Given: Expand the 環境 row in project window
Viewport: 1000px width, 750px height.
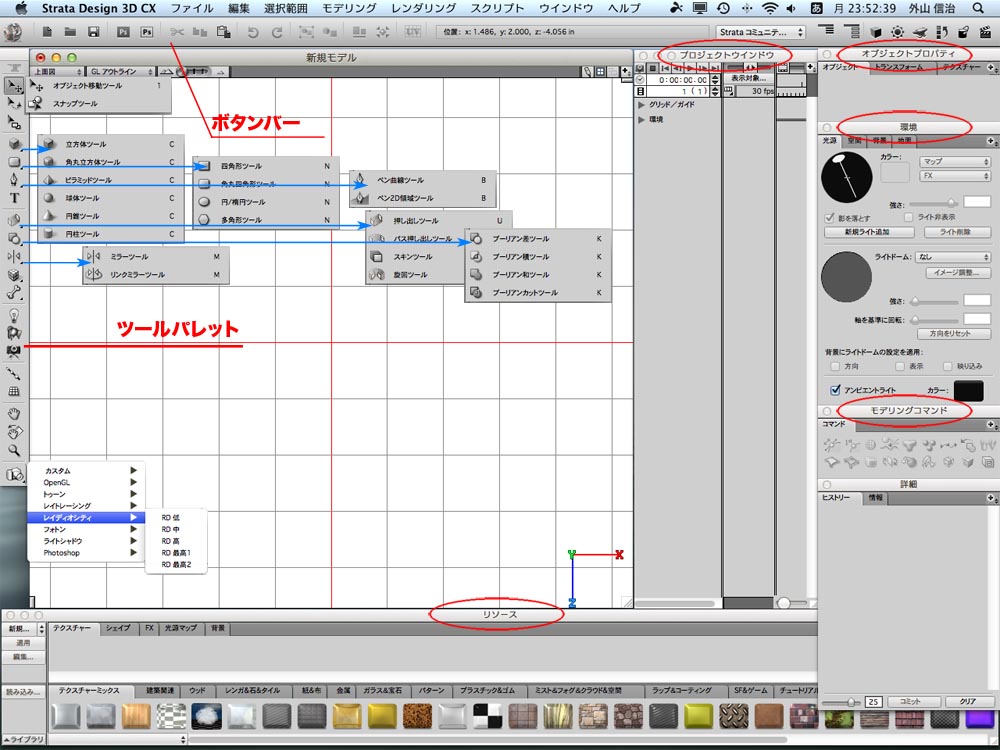Looking at the screenshot, I should [642, 119].
